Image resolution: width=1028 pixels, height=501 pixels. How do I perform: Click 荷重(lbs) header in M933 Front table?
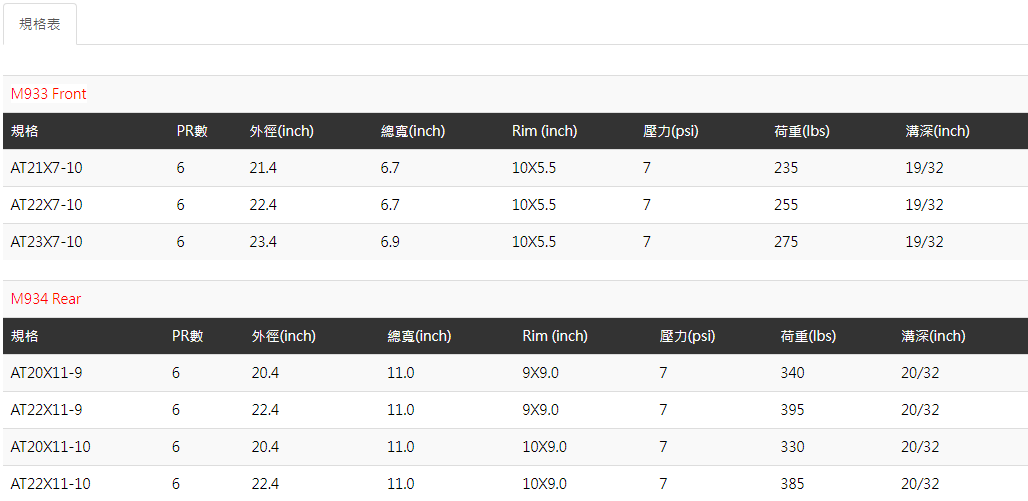pos(802,131)
